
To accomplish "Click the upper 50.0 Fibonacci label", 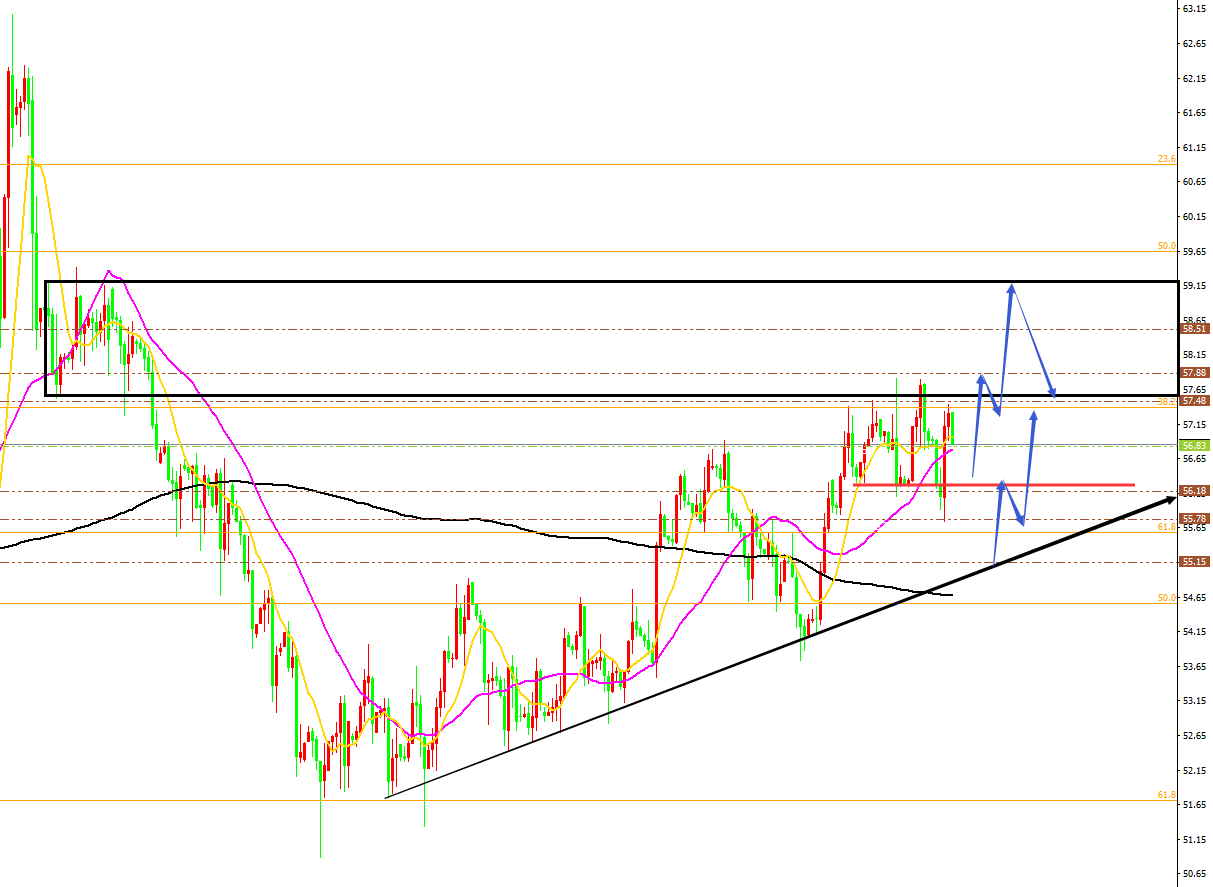I will click(x=1166, y=246).
